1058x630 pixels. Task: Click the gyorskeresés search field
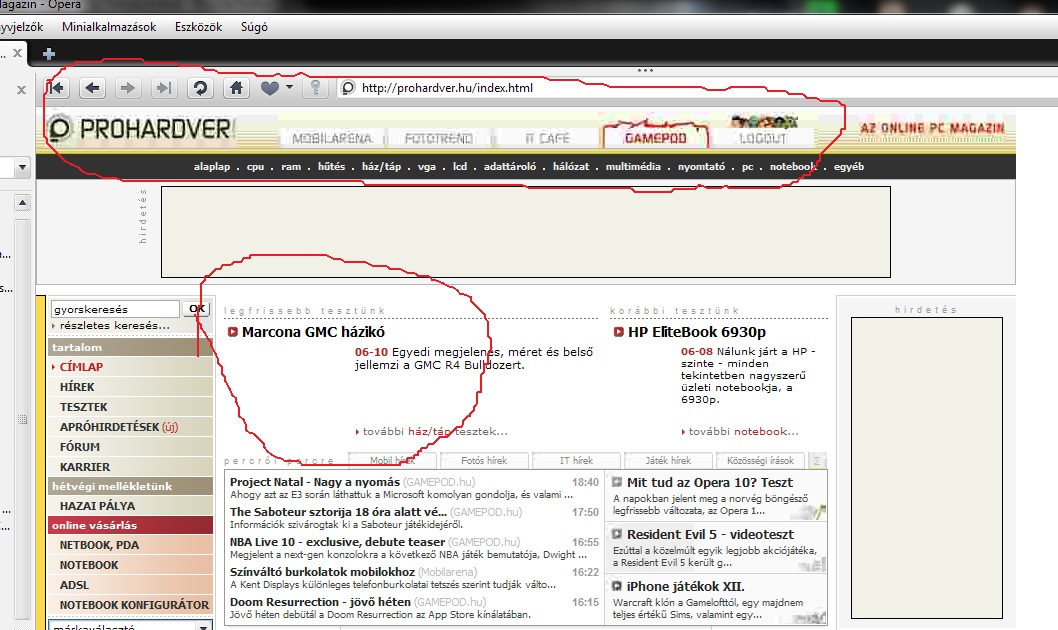point(115,309)
